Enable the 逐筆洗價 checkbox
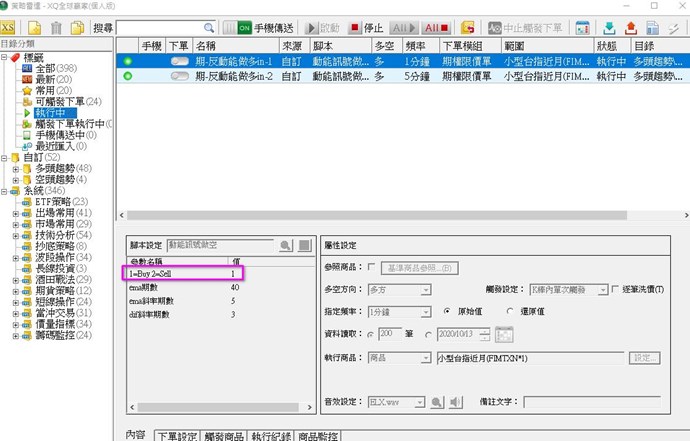The image size is (690, 441). pyautogui.click(x=614, y=289)
